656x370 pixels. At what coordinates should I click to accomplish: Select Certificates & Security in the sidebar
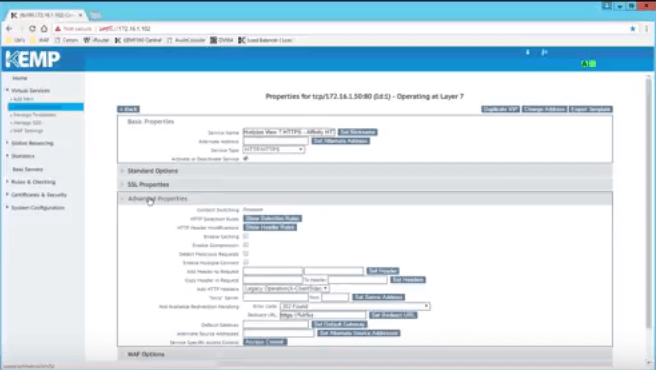click(x=39, y=195)
